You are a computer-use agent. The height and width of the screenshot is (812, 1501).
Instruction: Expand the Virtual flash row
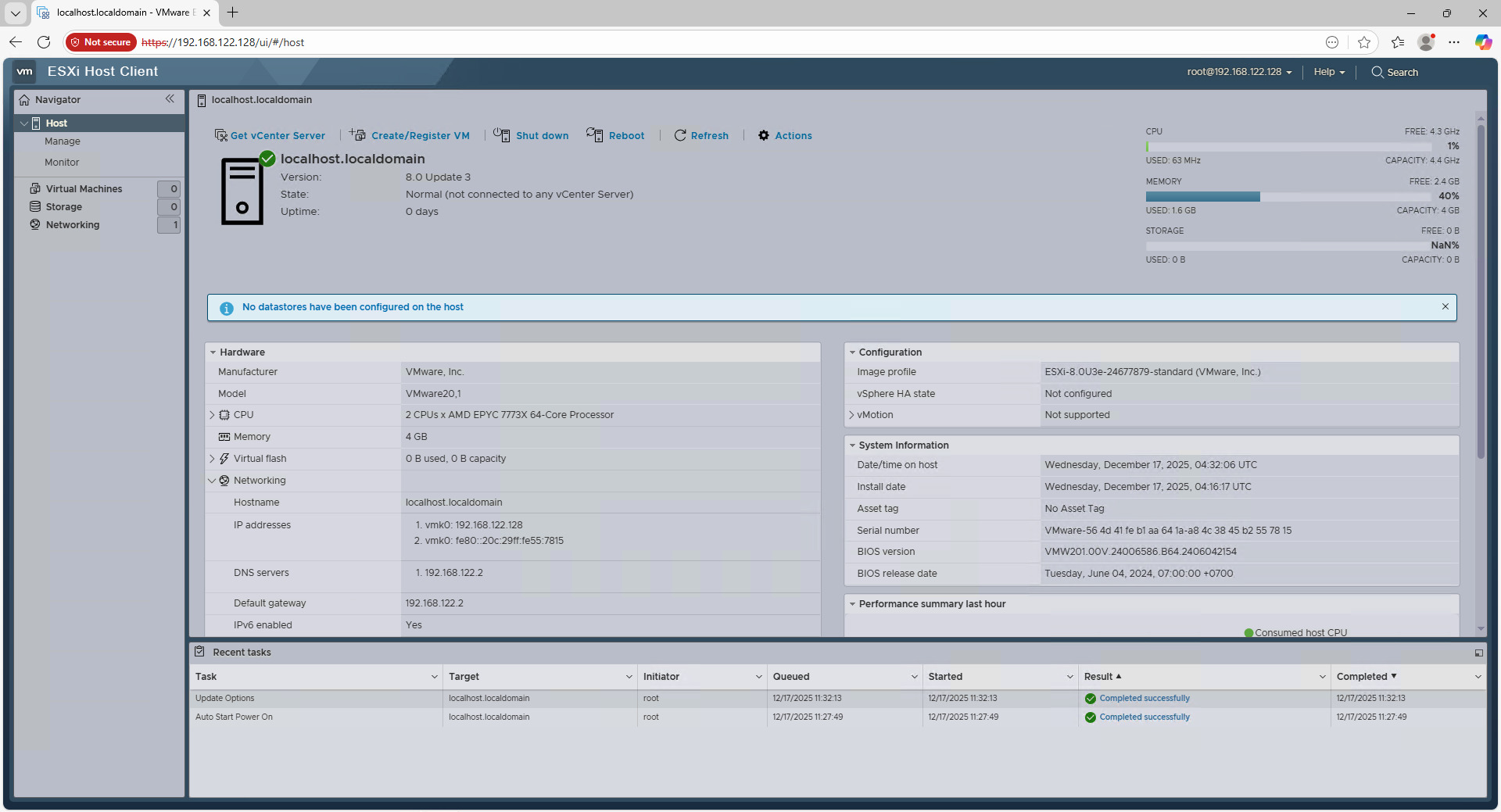[x=212, y=459]
